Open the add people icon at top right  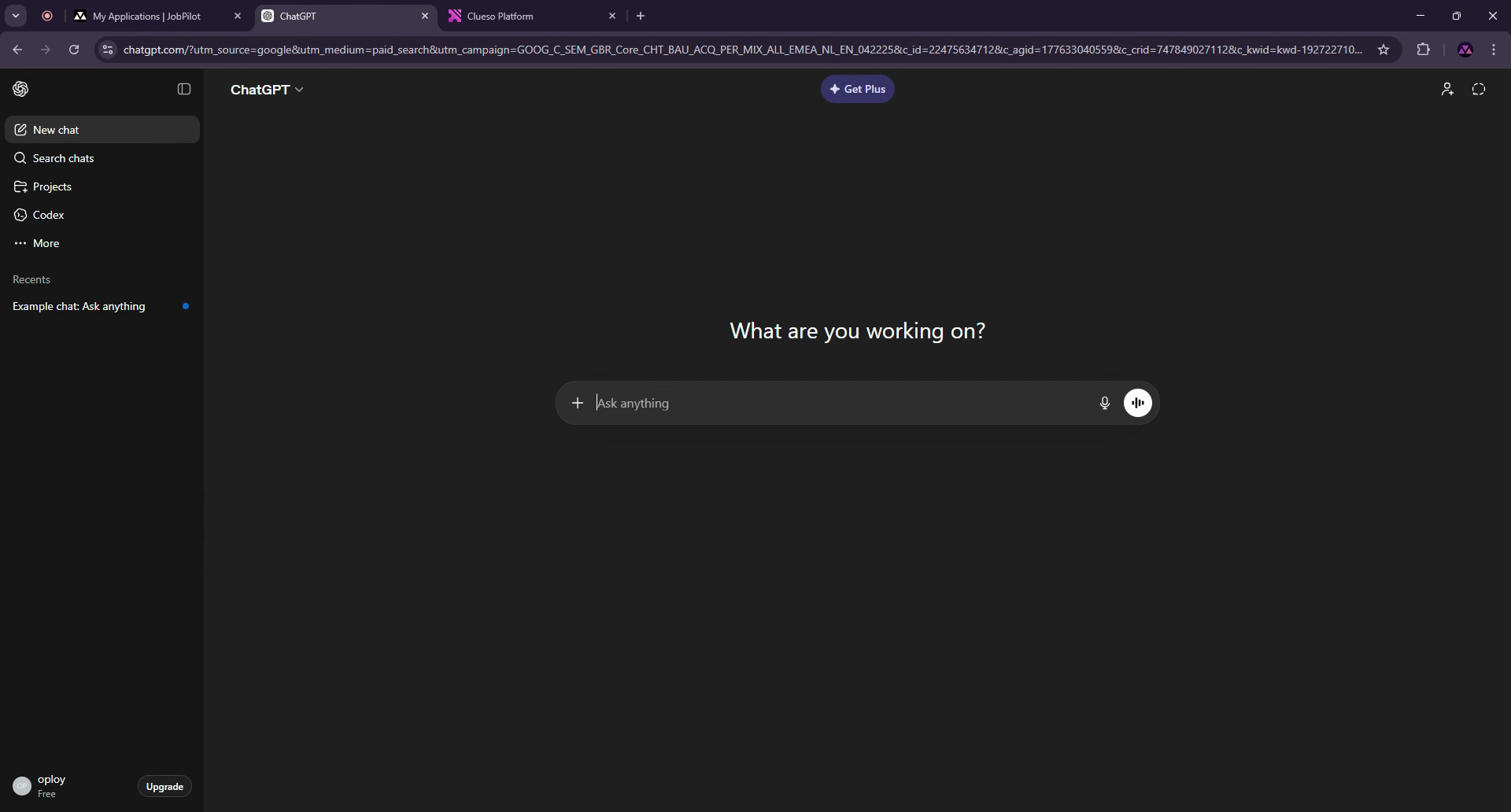[1447, 89]
